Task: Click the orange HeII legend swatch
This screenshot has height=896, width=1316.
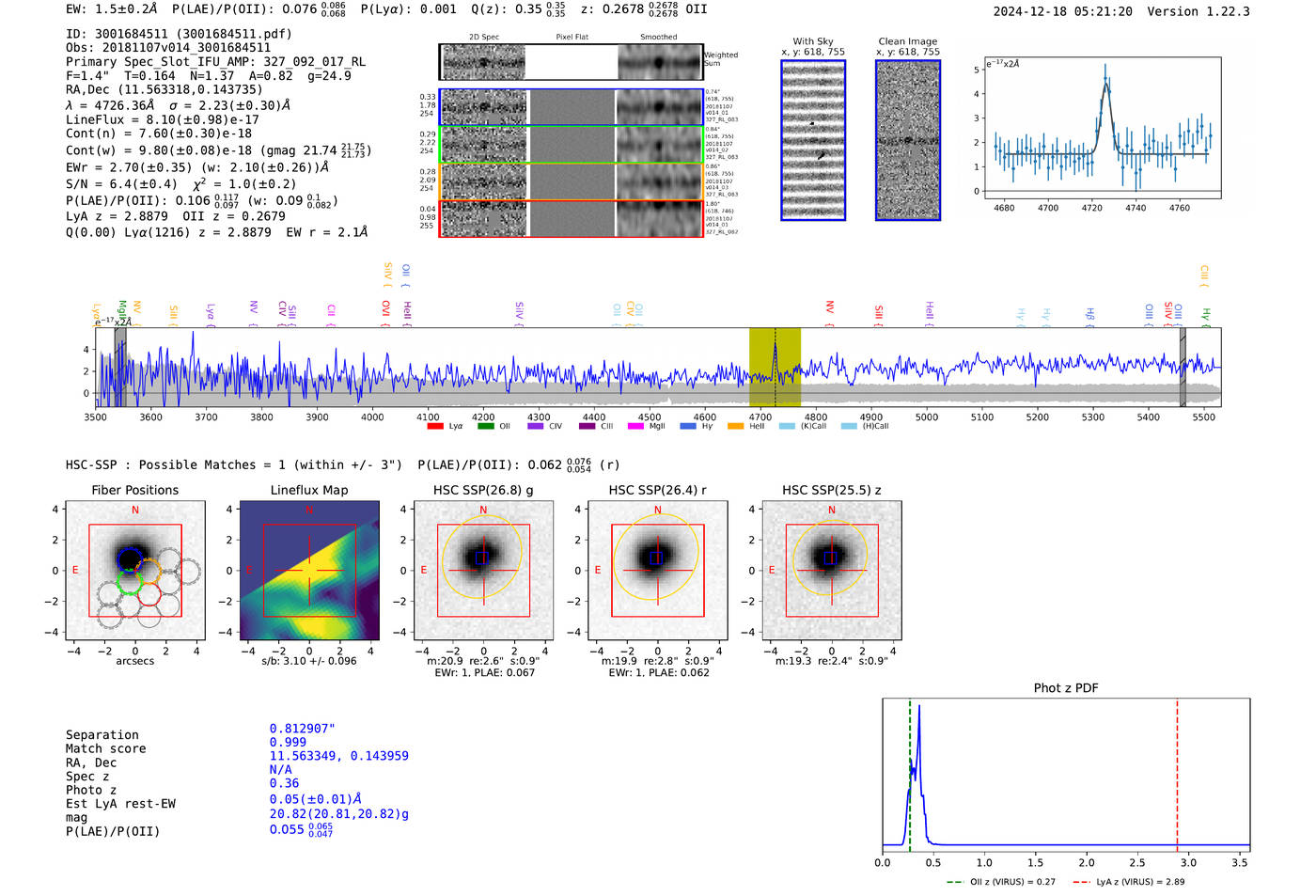Action: pyautogui.click(x=735, y=426)
